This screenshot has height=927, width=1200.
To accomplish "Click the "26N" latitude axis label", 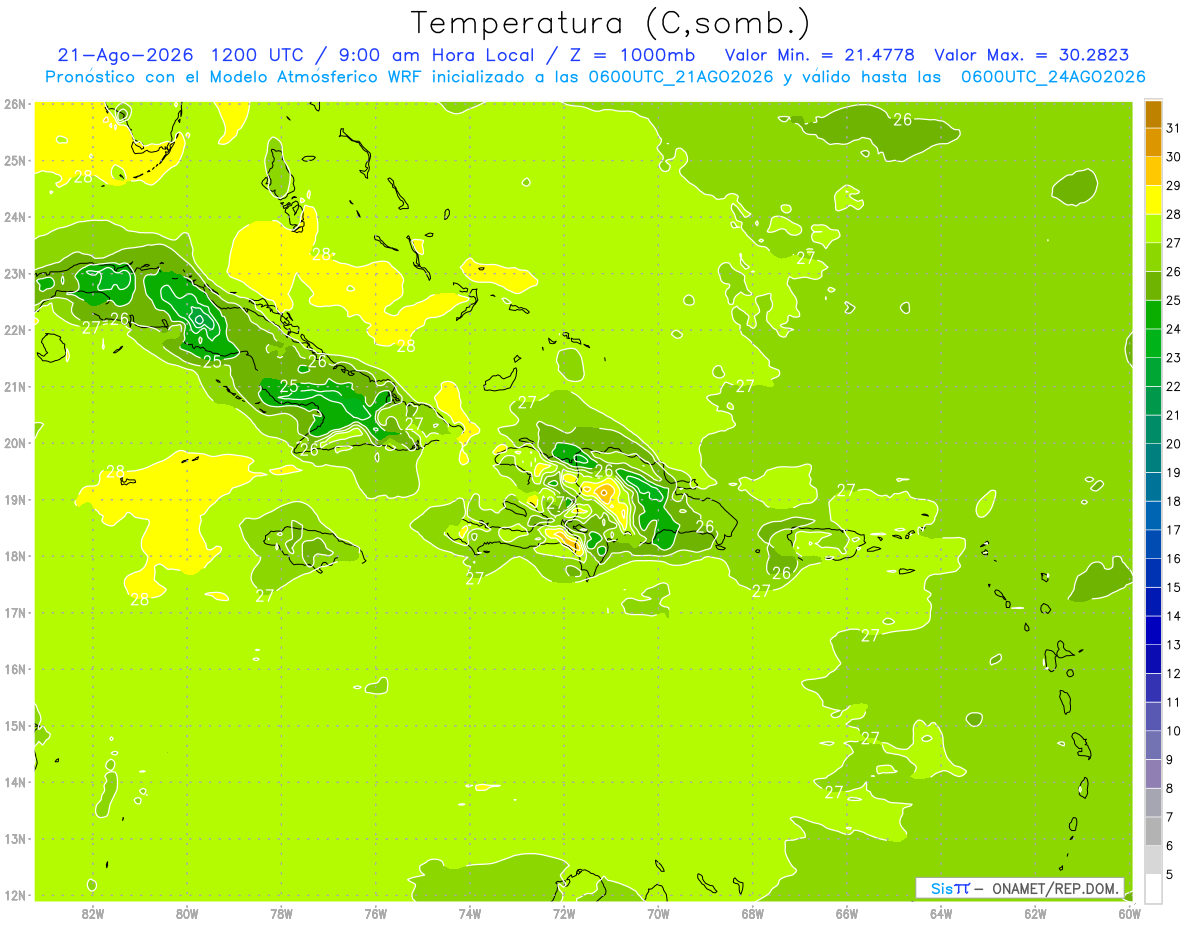I will pos(15,104).
